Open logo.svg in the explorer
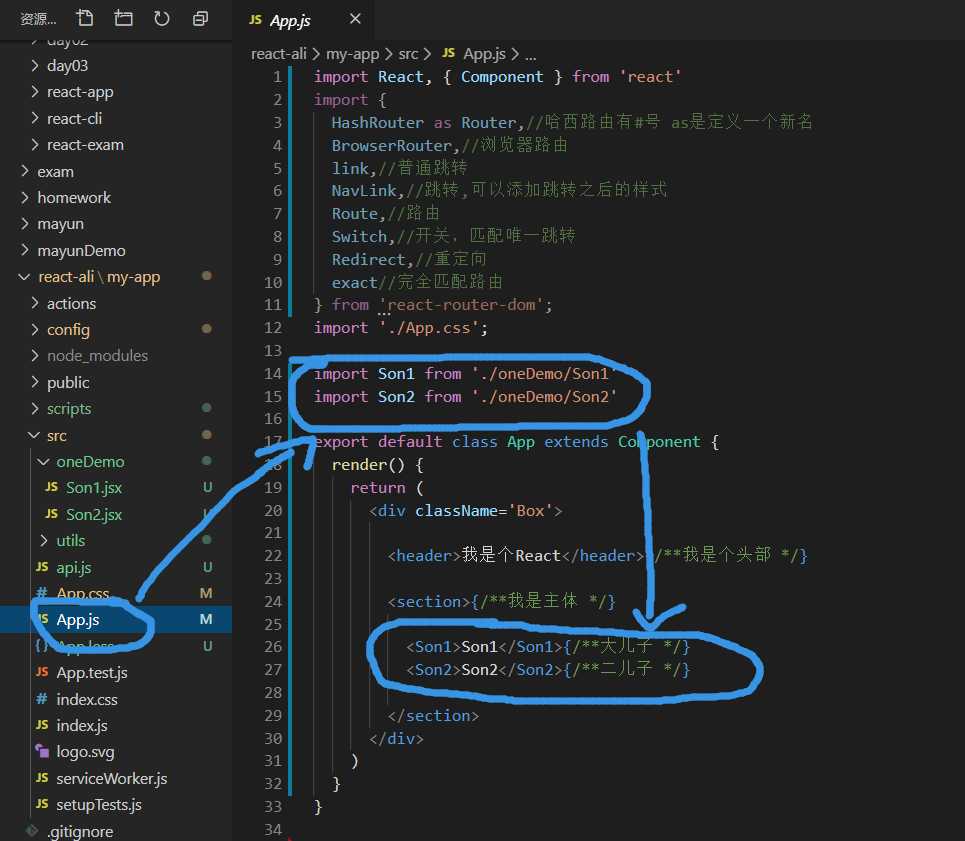 [x=85, y=752]
